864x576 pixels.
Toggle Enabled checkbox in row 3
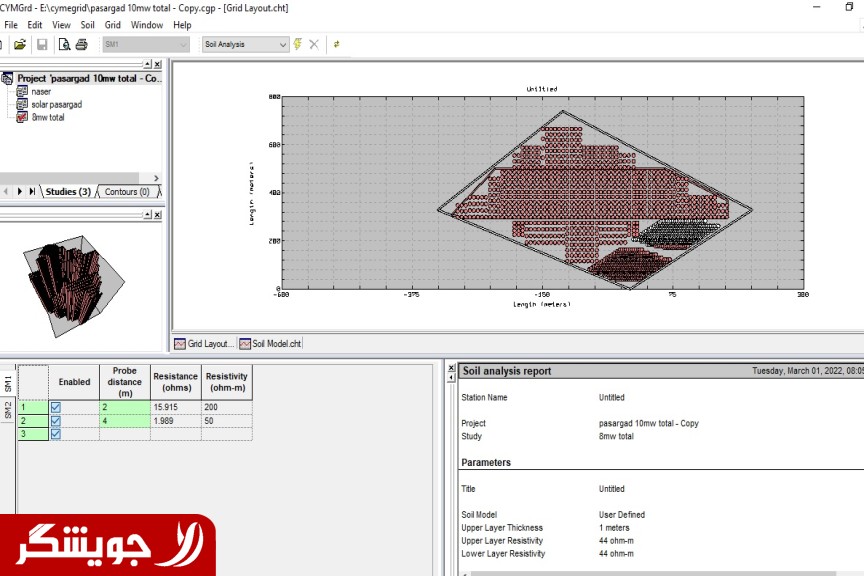[x=56, y=434]
